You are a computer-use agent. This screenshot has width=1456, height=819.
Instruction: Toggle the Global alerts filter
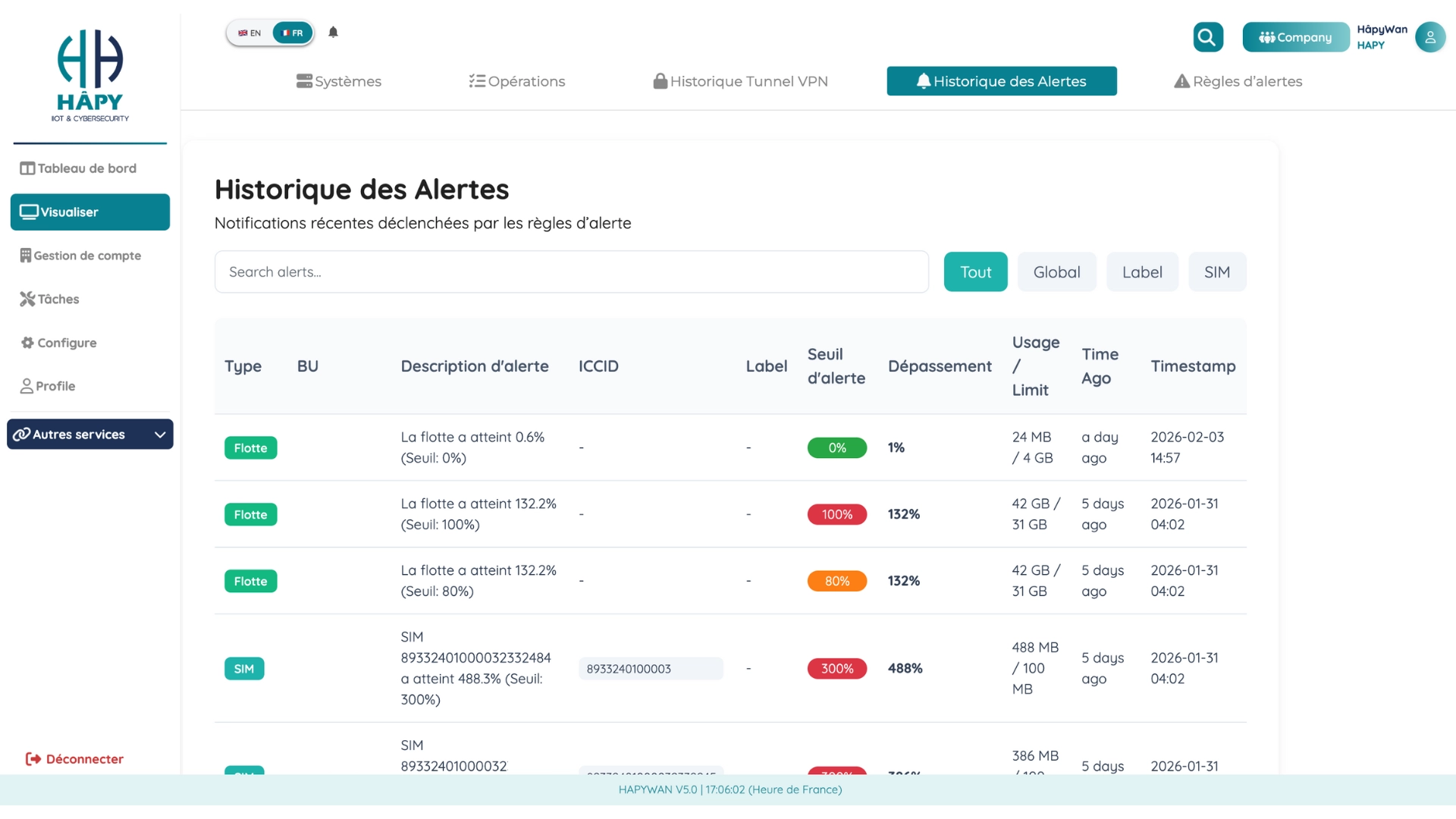point(1056,271)
